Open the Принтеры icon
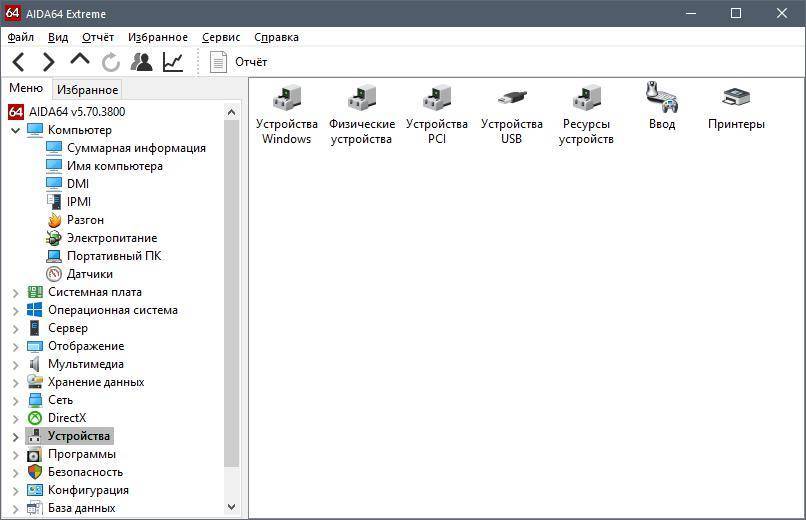The width and height of the screenshot is (806, 520). (736, 107)
